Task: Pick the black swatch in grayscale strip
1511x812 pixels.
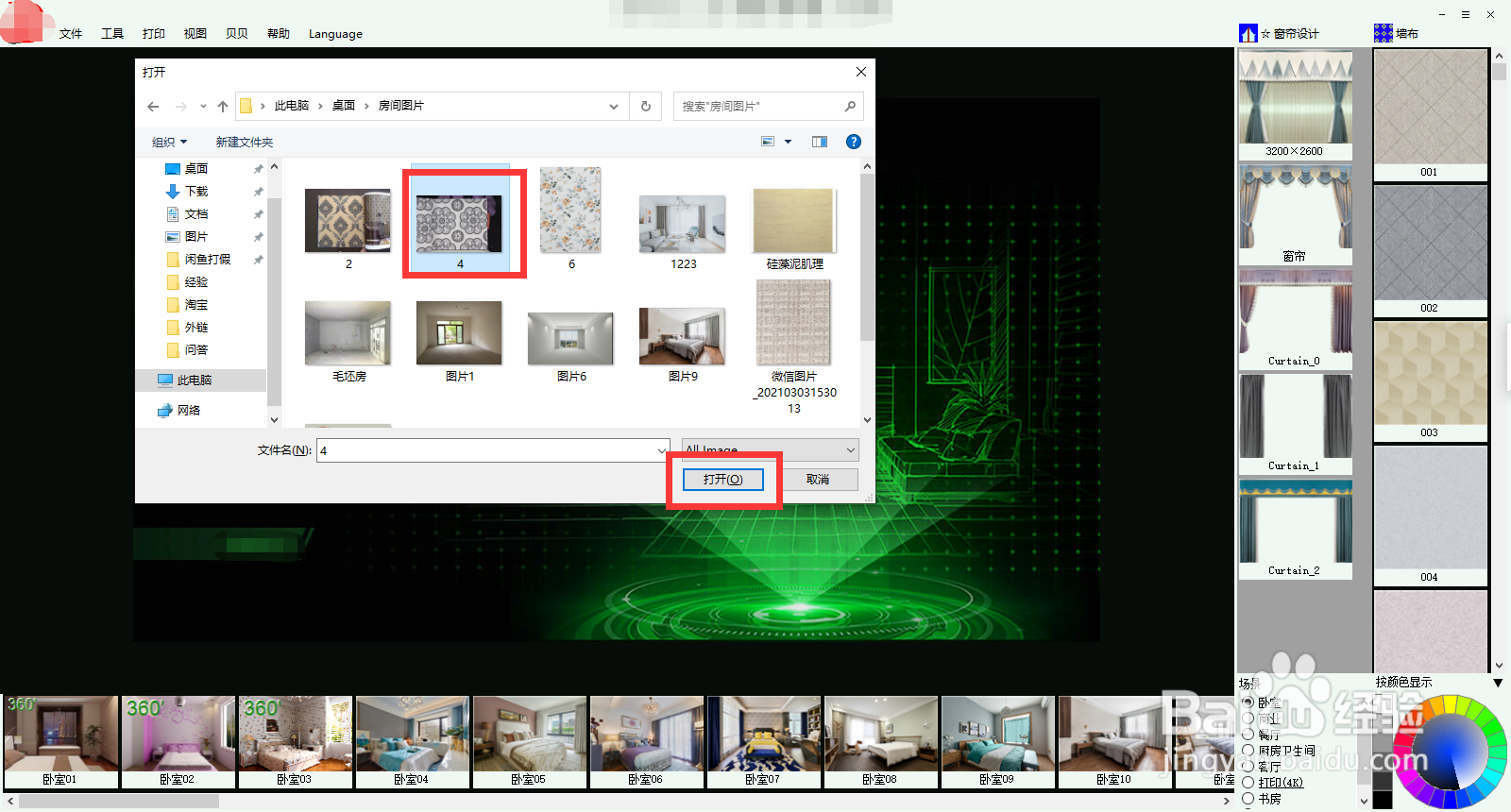Action: click(1382, 799)
